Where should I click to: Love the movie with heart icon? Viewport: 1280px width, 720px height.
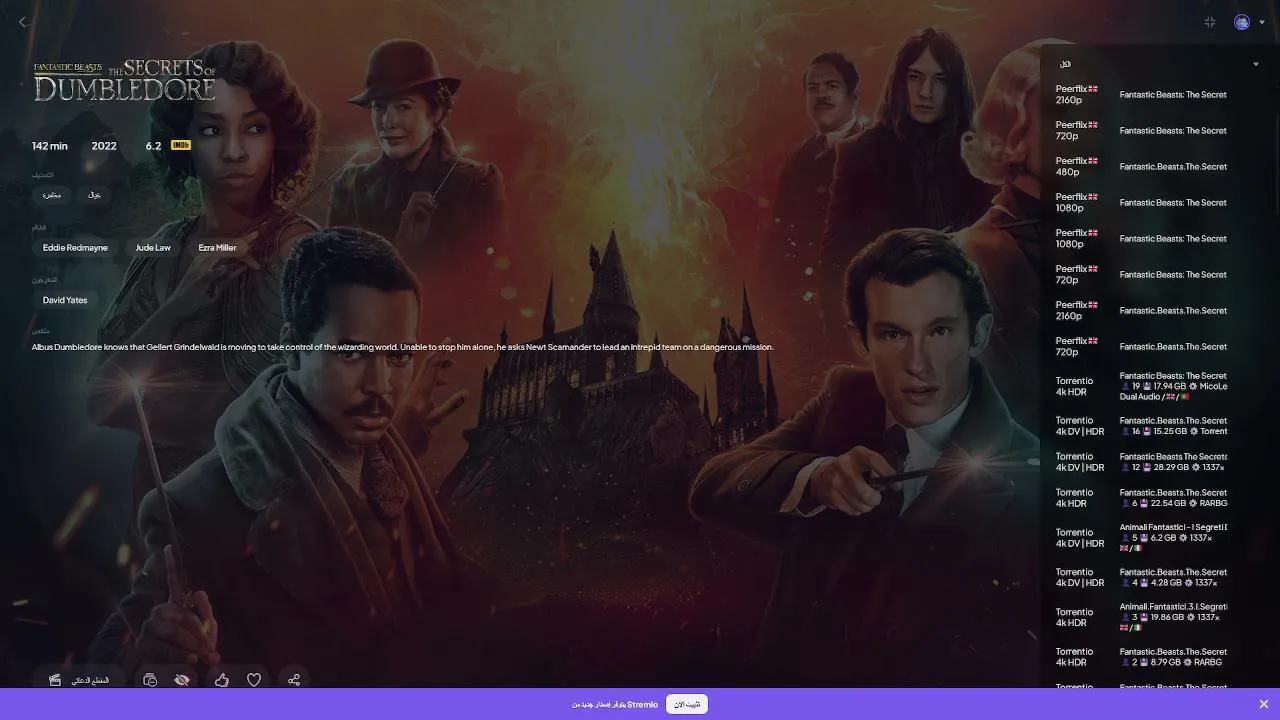tap(254, 680)
